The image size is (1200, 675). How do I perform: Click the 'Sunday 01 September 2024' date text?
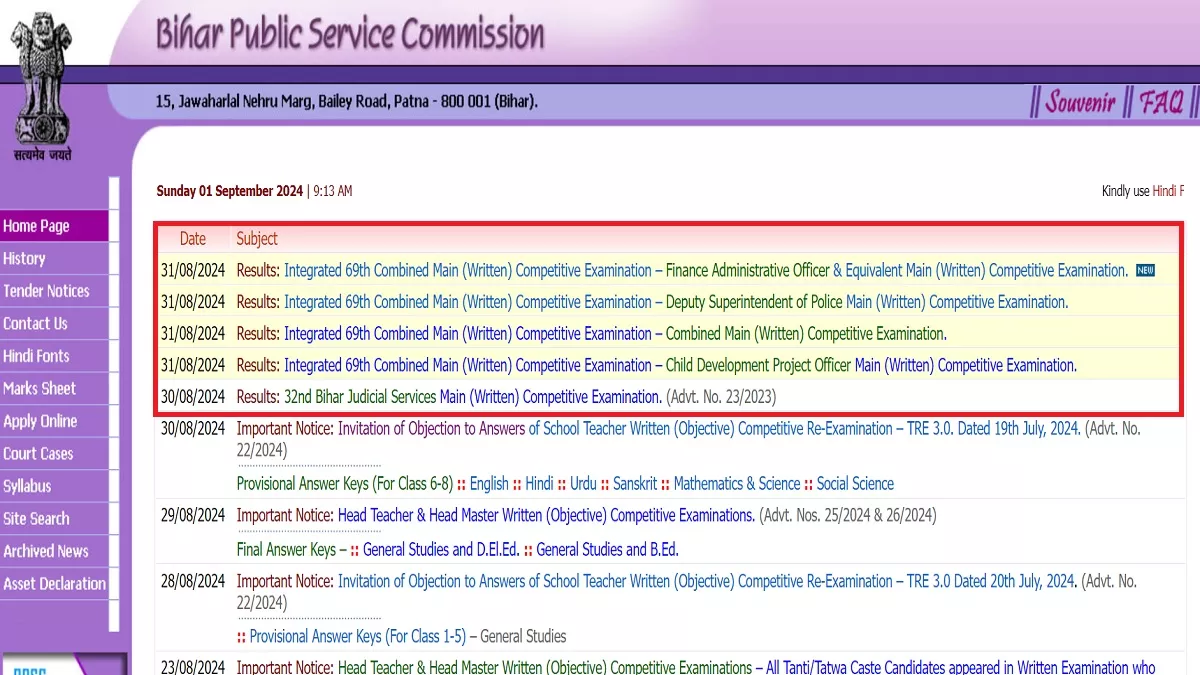pos(230,191)
